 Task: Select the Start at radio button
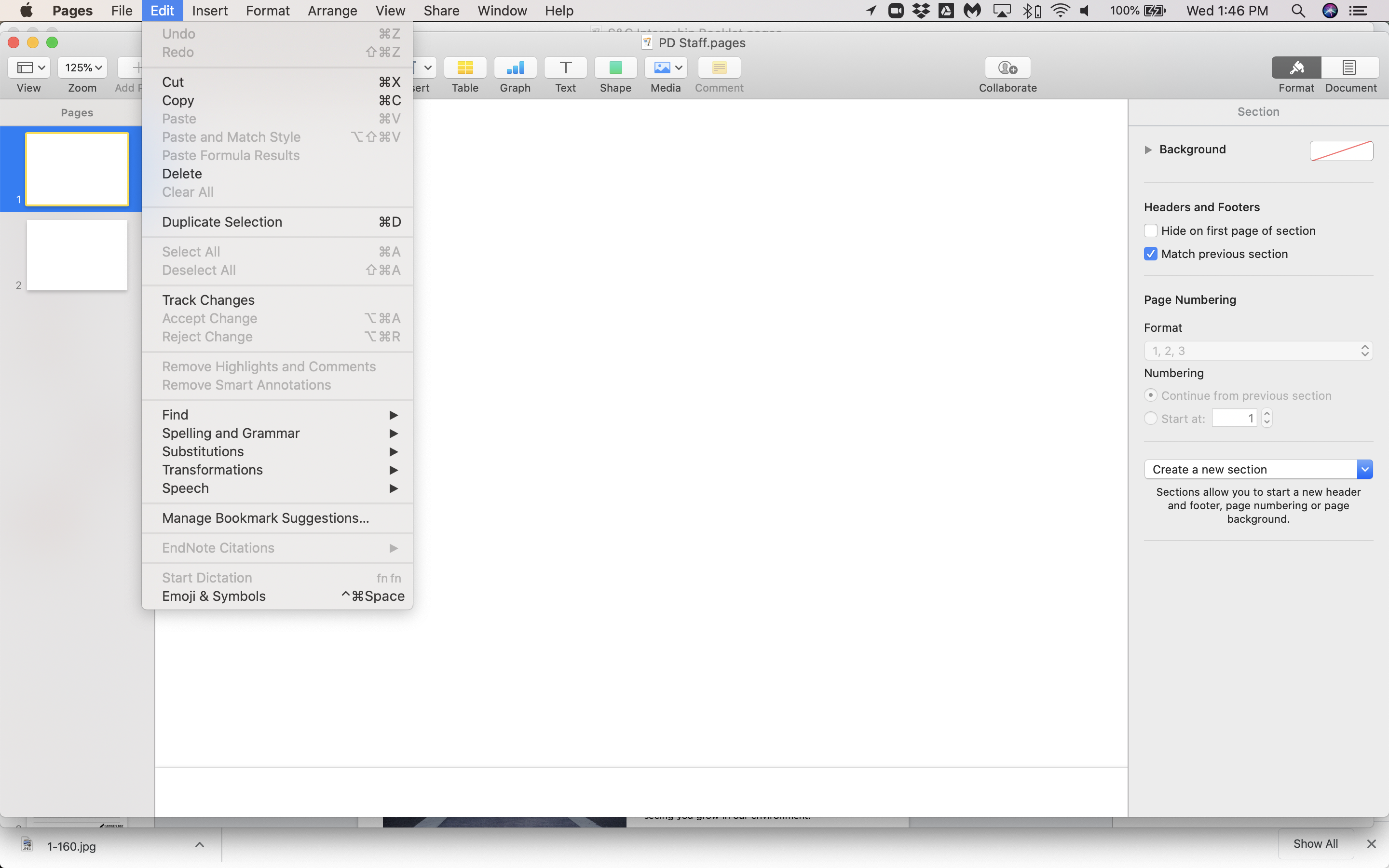pyautogui.click(x=1151, y=419)
